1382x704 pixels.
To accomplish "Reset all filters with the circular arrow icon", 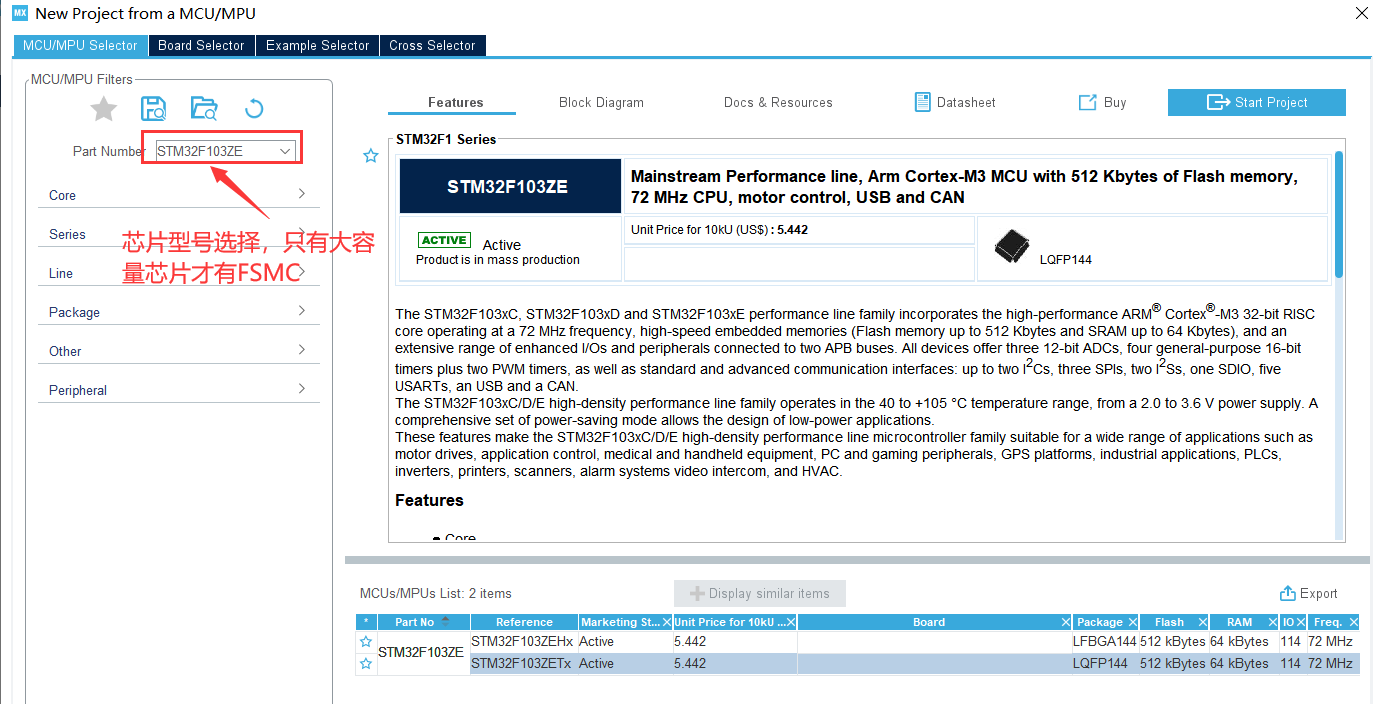I will click(254, 109).
